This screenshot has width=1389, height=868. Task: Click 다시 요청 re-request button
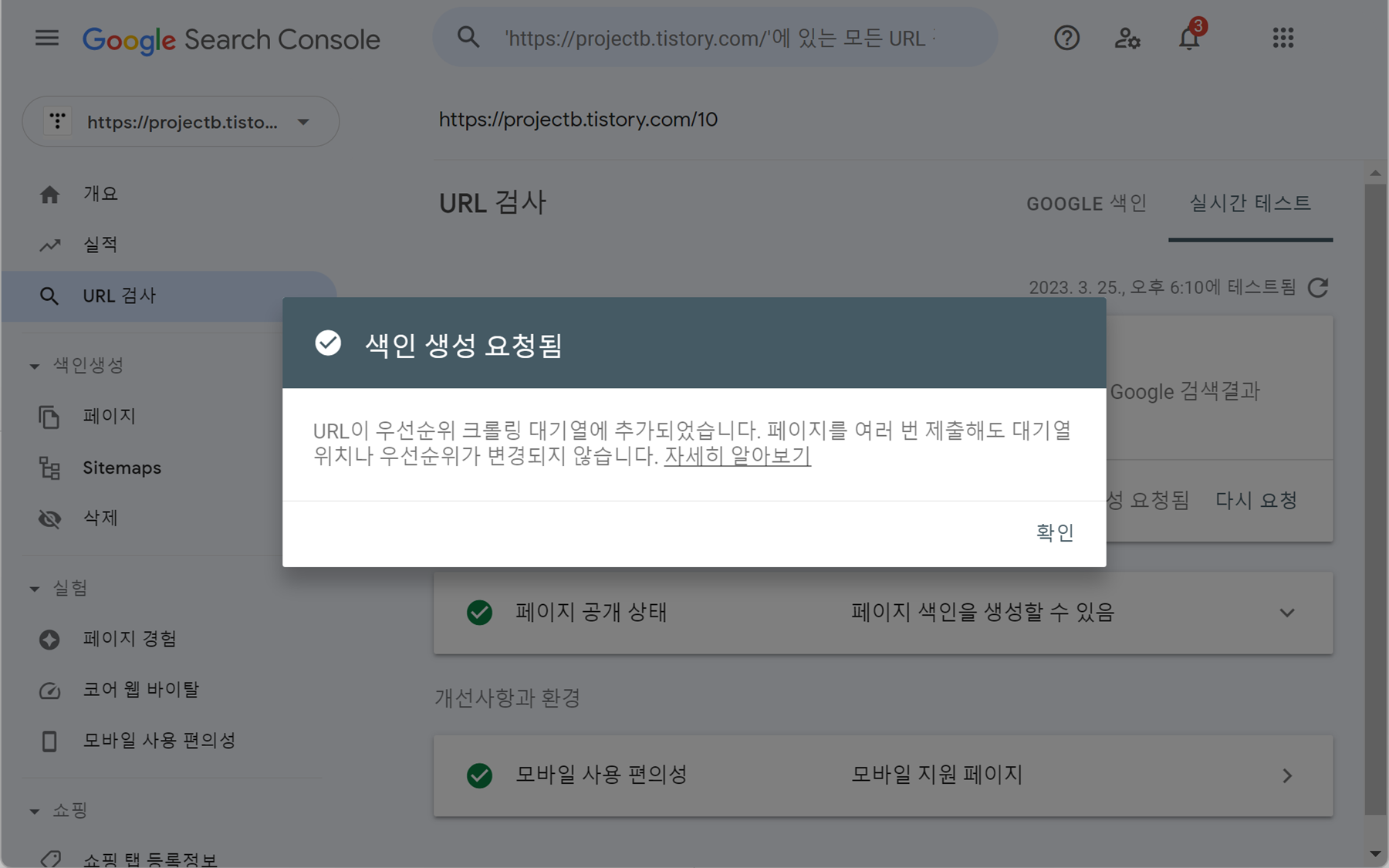tap(1256, 500)
